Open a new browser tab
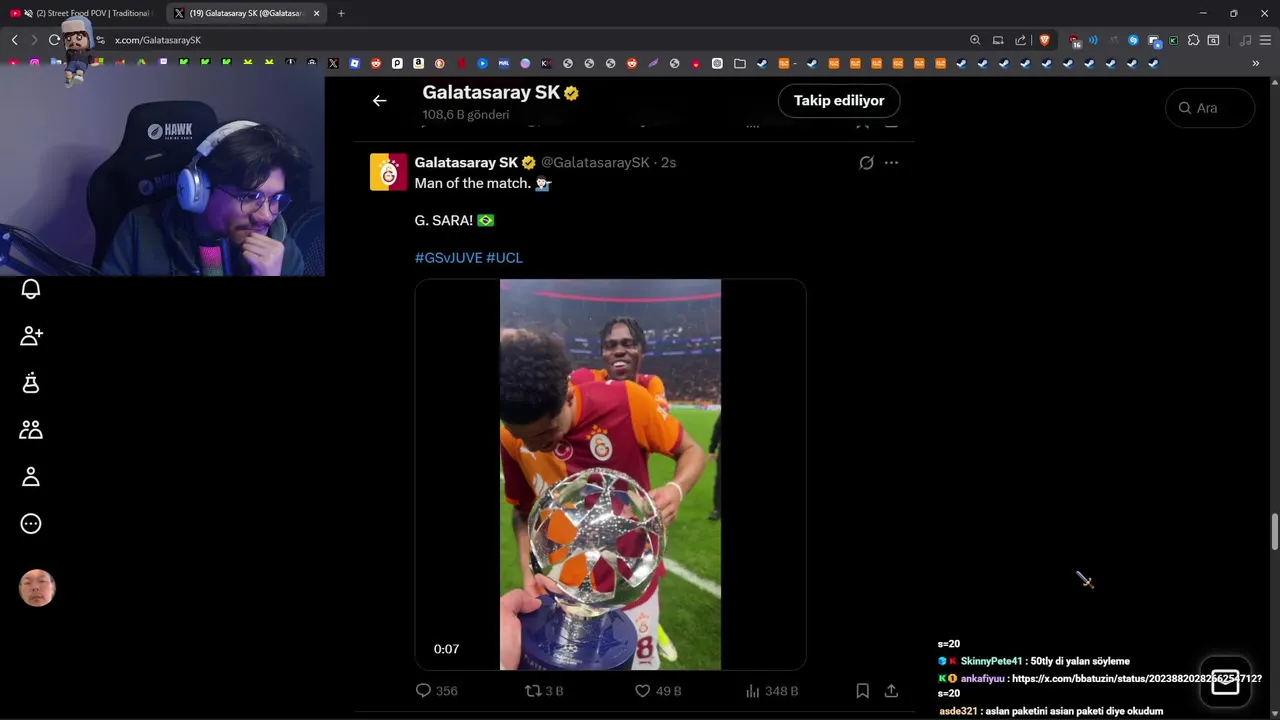The width and height of the screenshot is (1280, 720). tap(341, 13)
